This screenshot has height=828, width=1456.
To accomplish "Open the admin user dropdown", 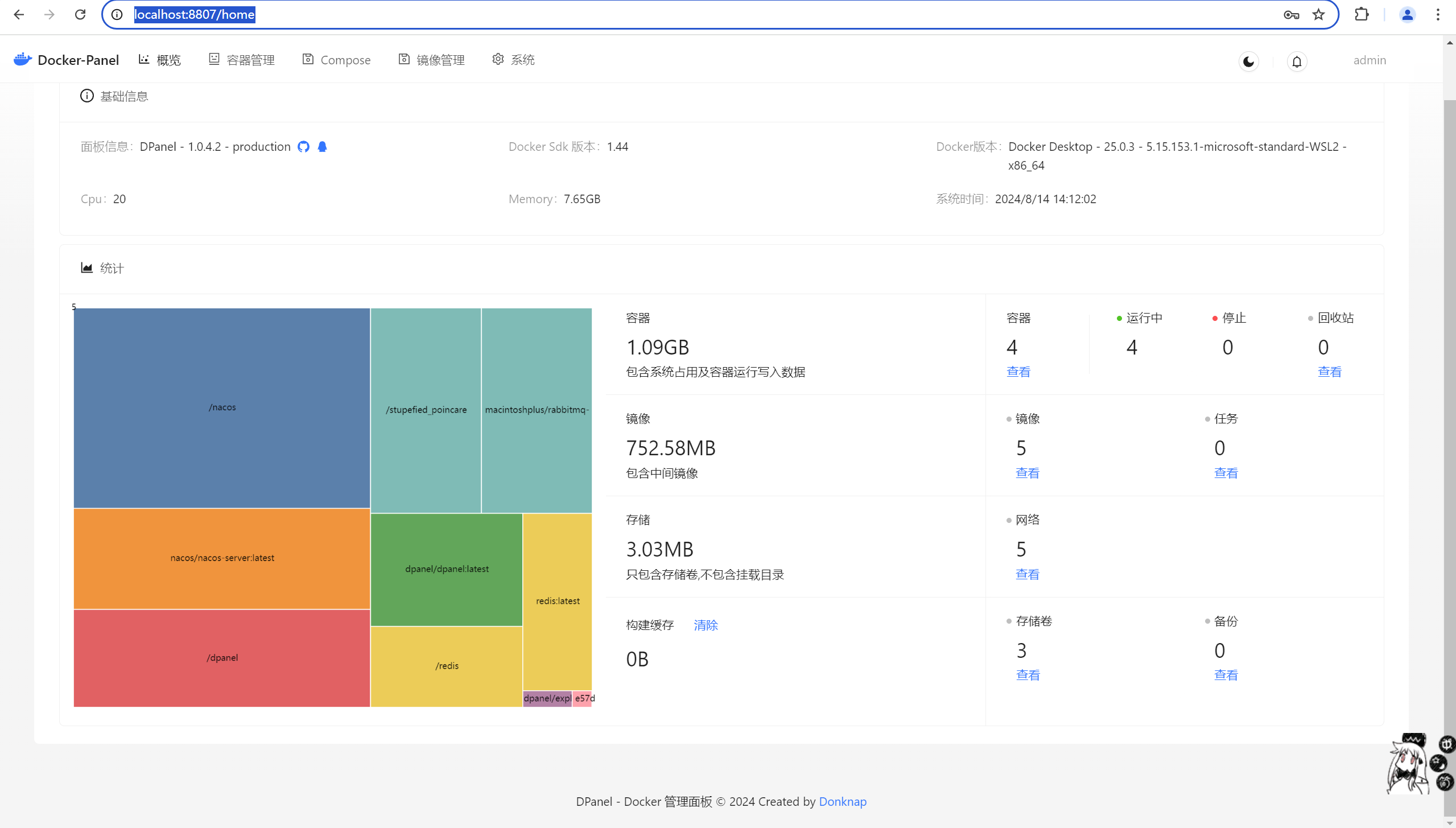I will pos(1370,60).
